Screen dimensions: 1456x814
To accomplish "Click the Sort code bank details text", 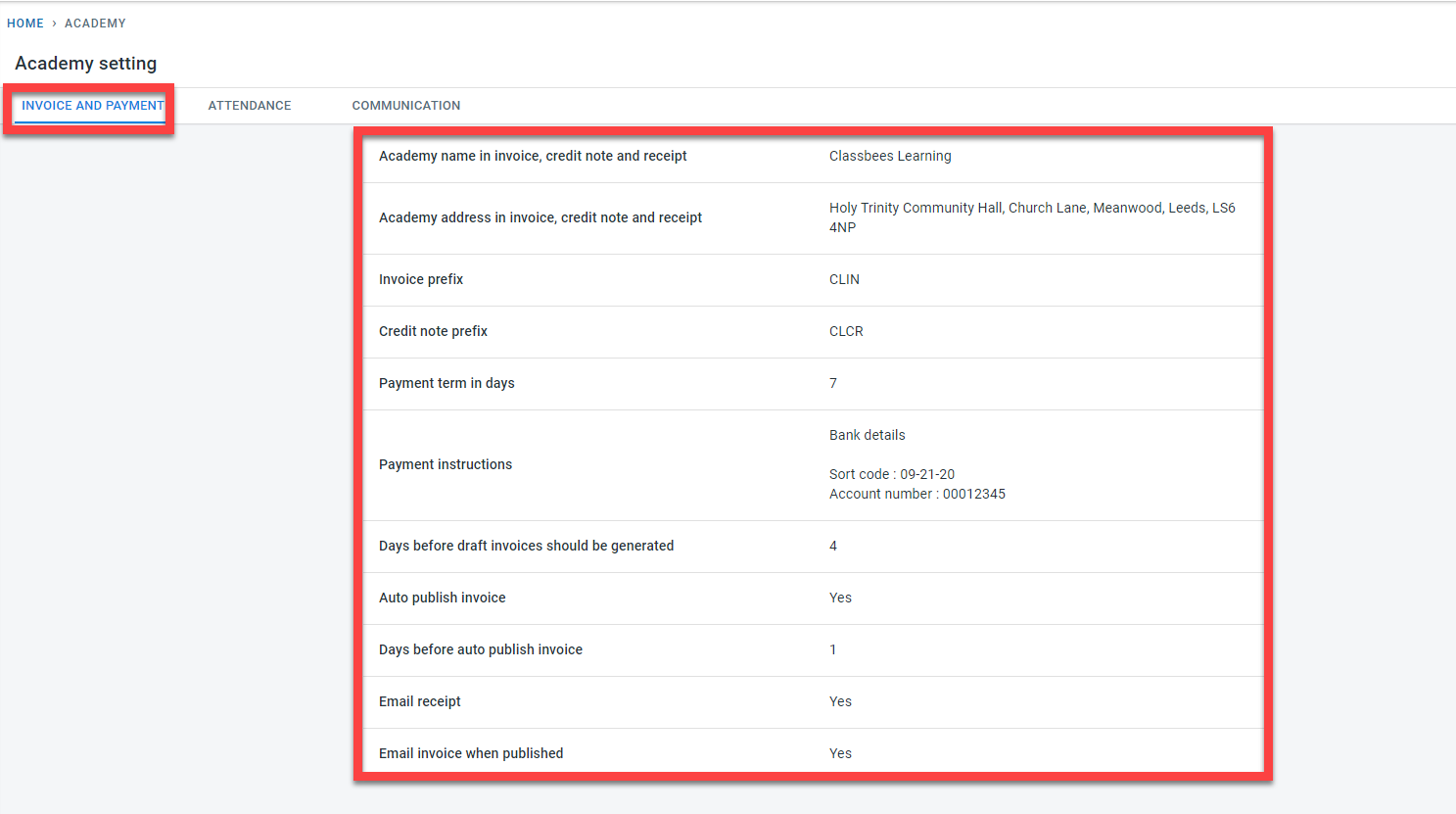I will (891, 474).
